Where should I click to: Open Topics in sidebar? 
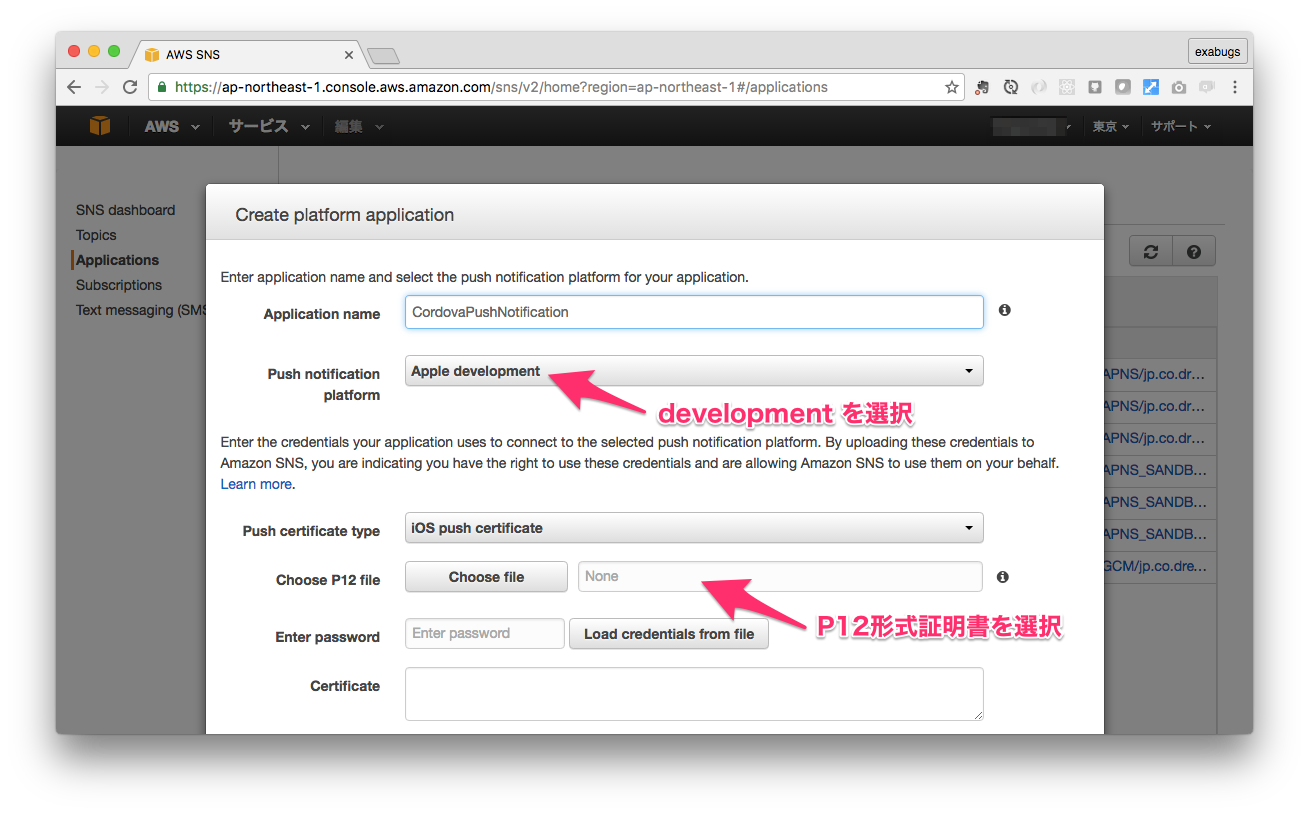(x=96, y=235)
